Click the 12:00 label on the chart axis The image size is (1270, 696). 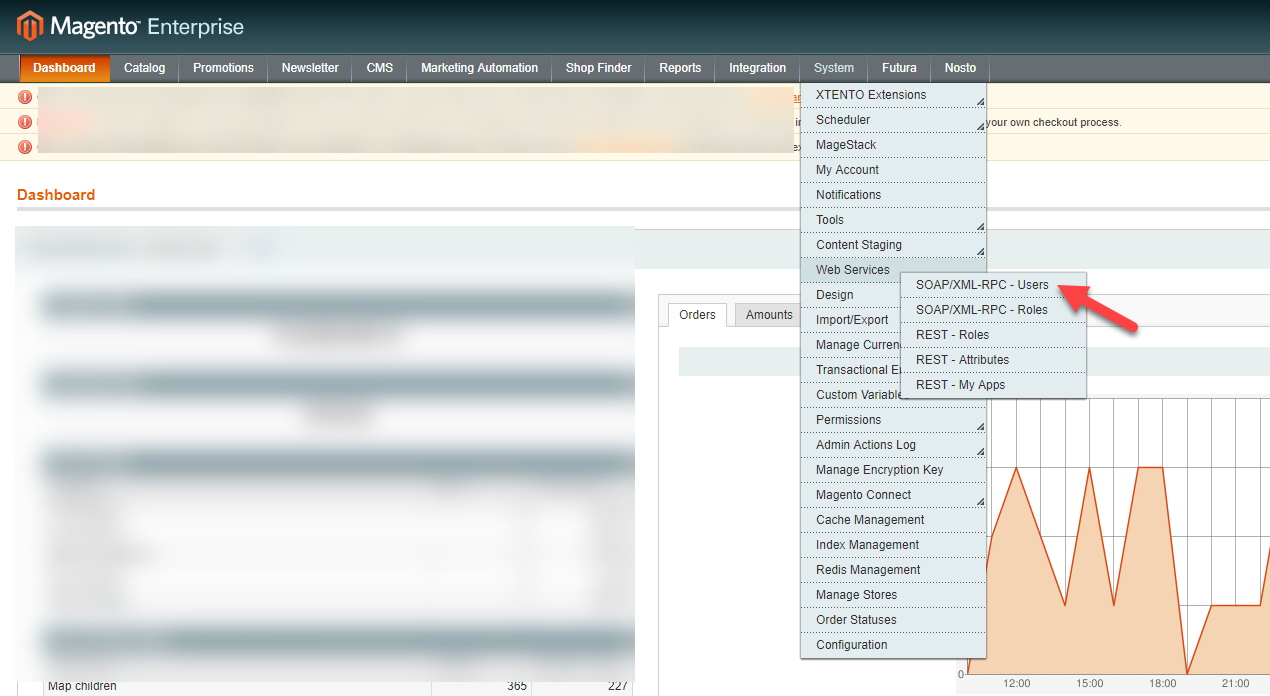point(1017,684)
